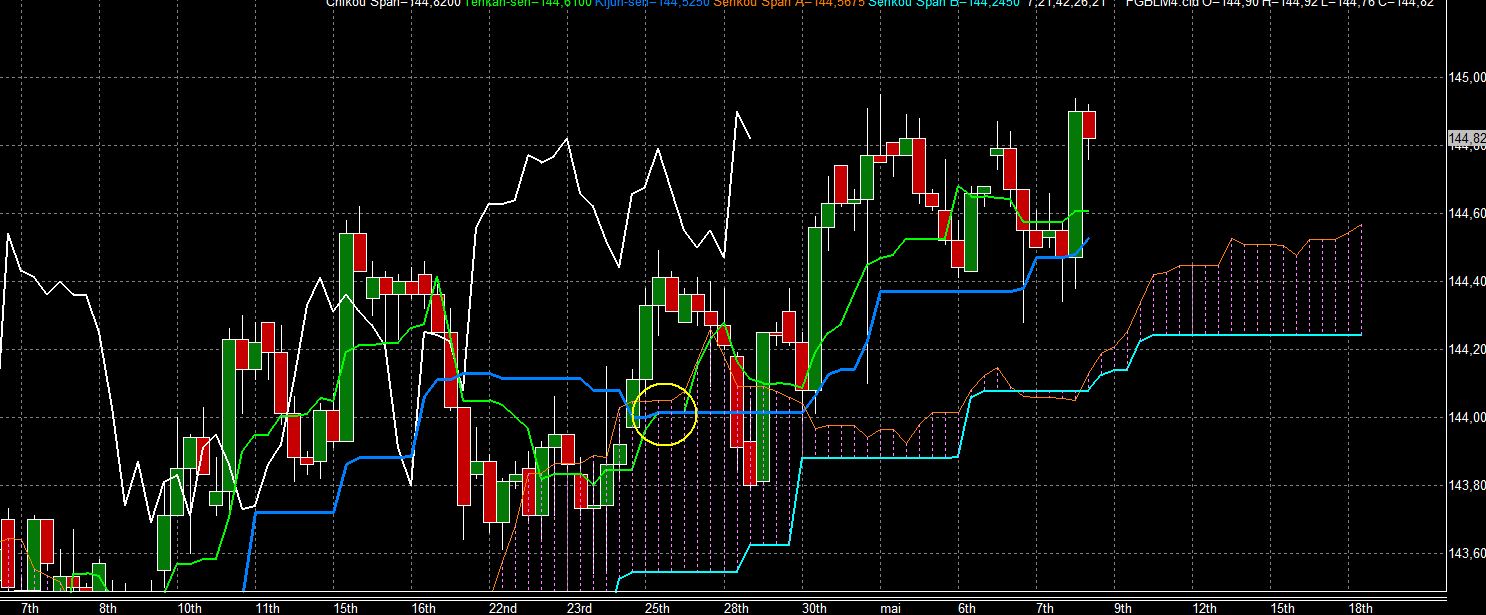Screen dimensions: 1486x615
Task: Click the 30th date label
Action: [814, 608]
